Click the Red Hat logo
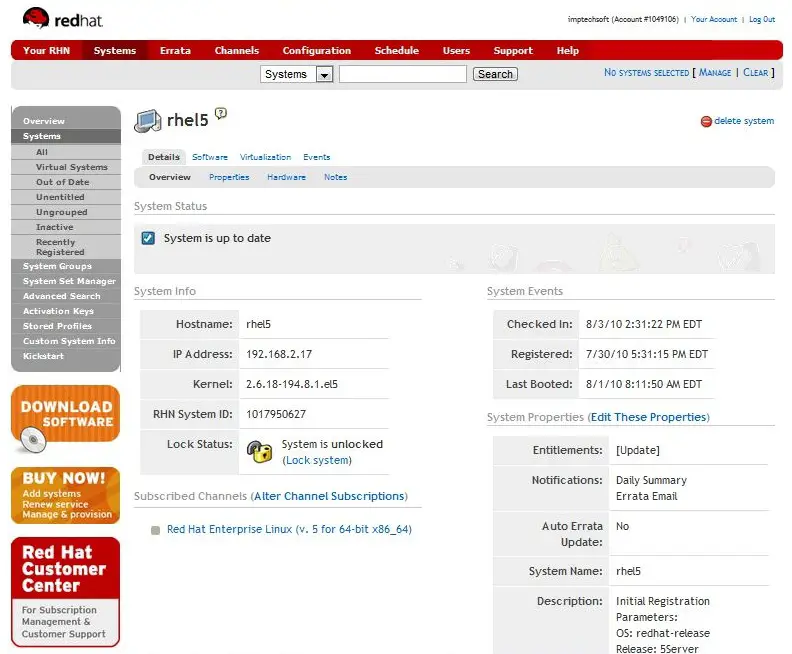Image resolution: width=792 pixels, height=654 pixels. tap(62, 19)
